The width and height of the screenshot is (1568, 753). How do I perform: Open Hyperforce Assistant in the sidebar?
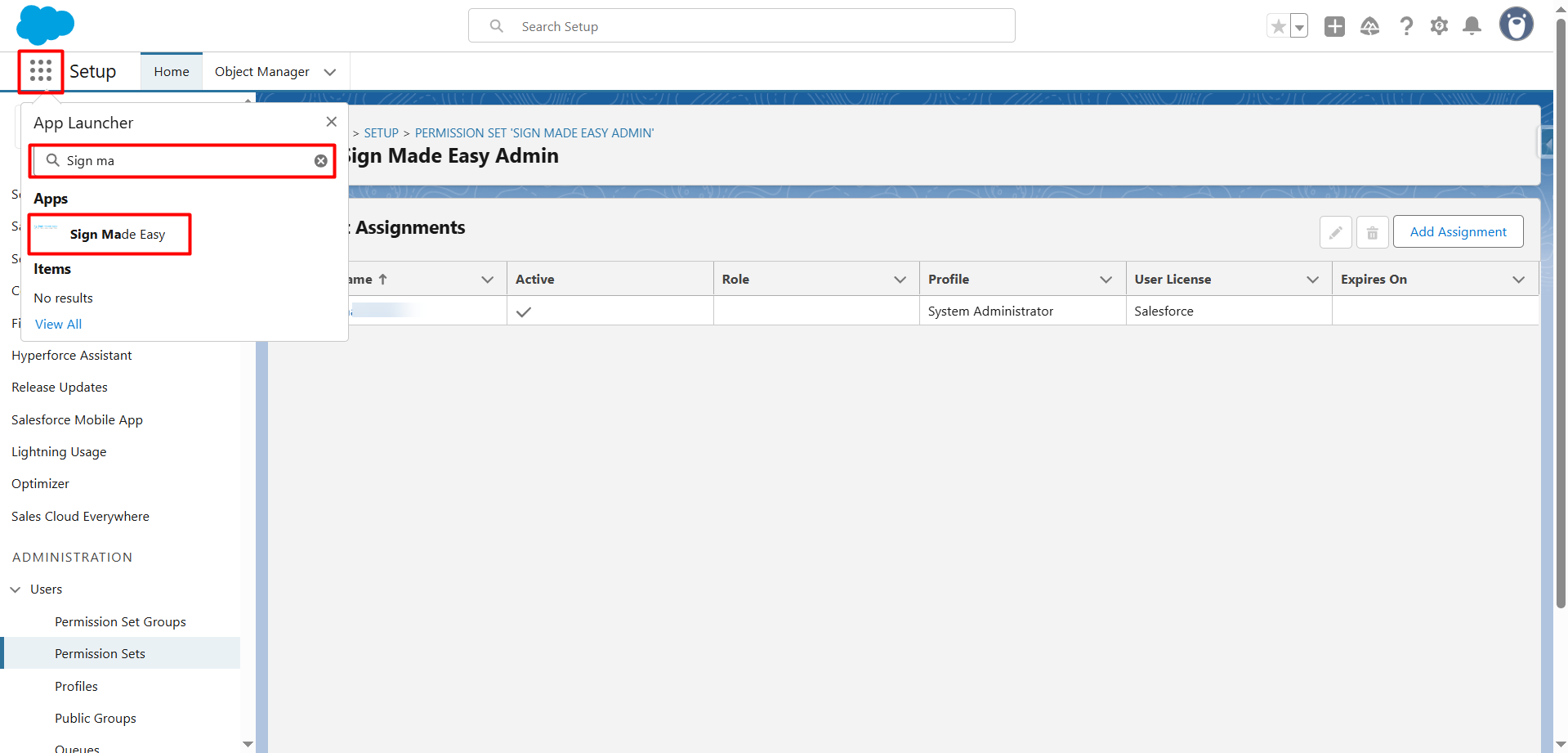(72, 356)
